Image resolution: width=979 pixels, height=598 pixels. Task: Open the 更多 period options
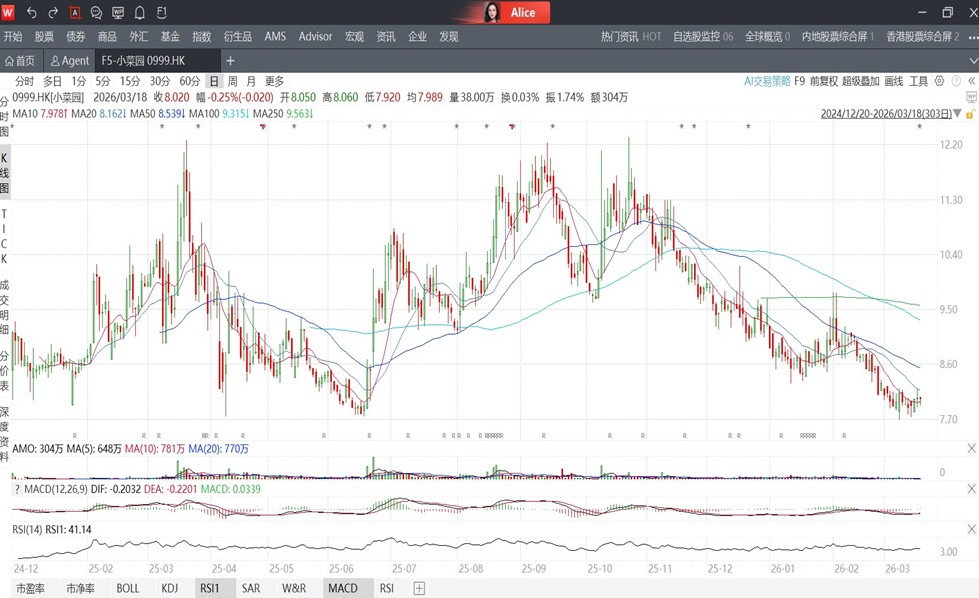[274, 81]
